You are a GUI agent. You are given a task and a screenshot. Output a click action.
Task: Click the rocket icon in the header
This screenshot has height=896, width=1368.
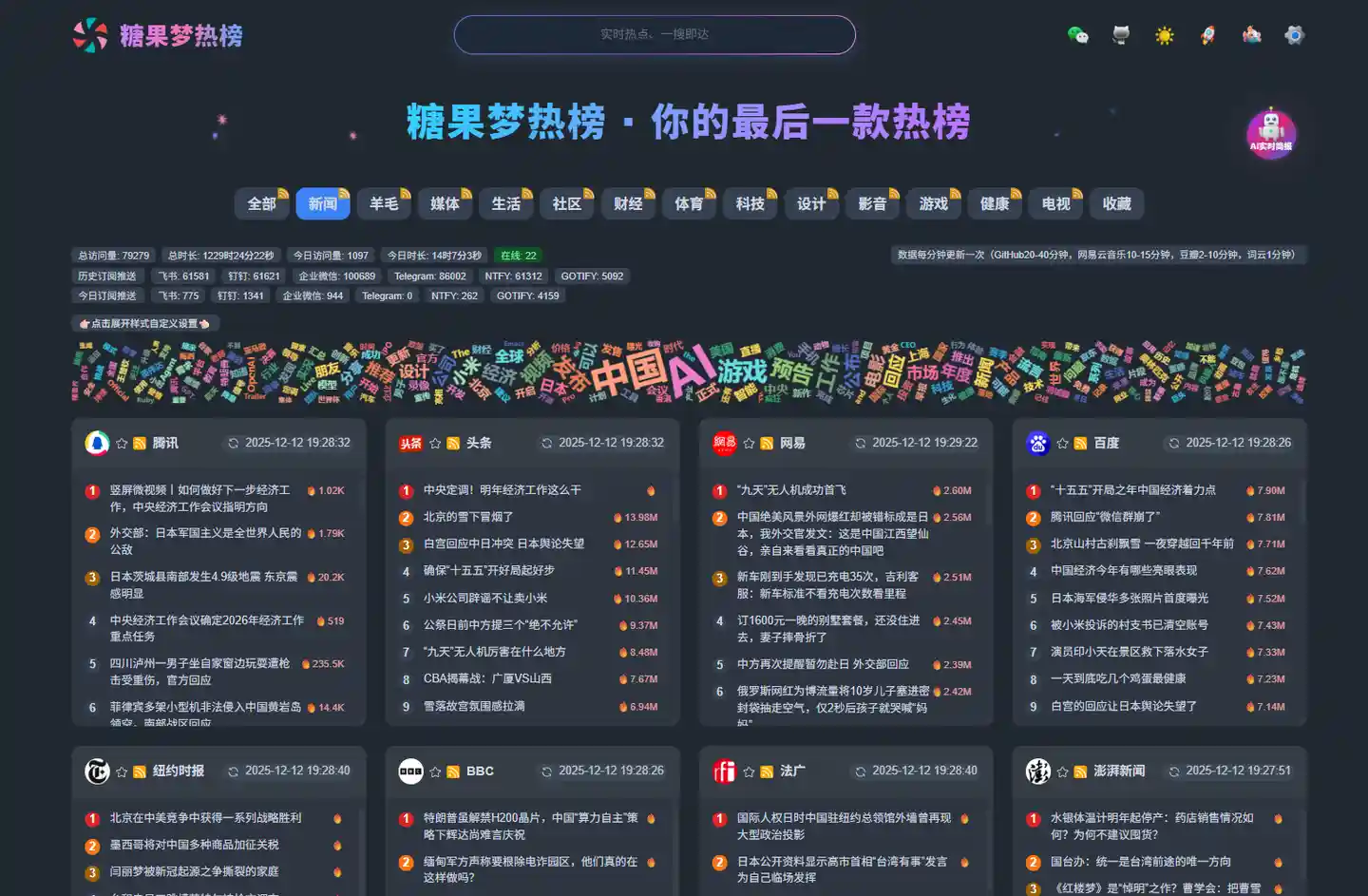pyautogui.click(x=1207, y=35)
